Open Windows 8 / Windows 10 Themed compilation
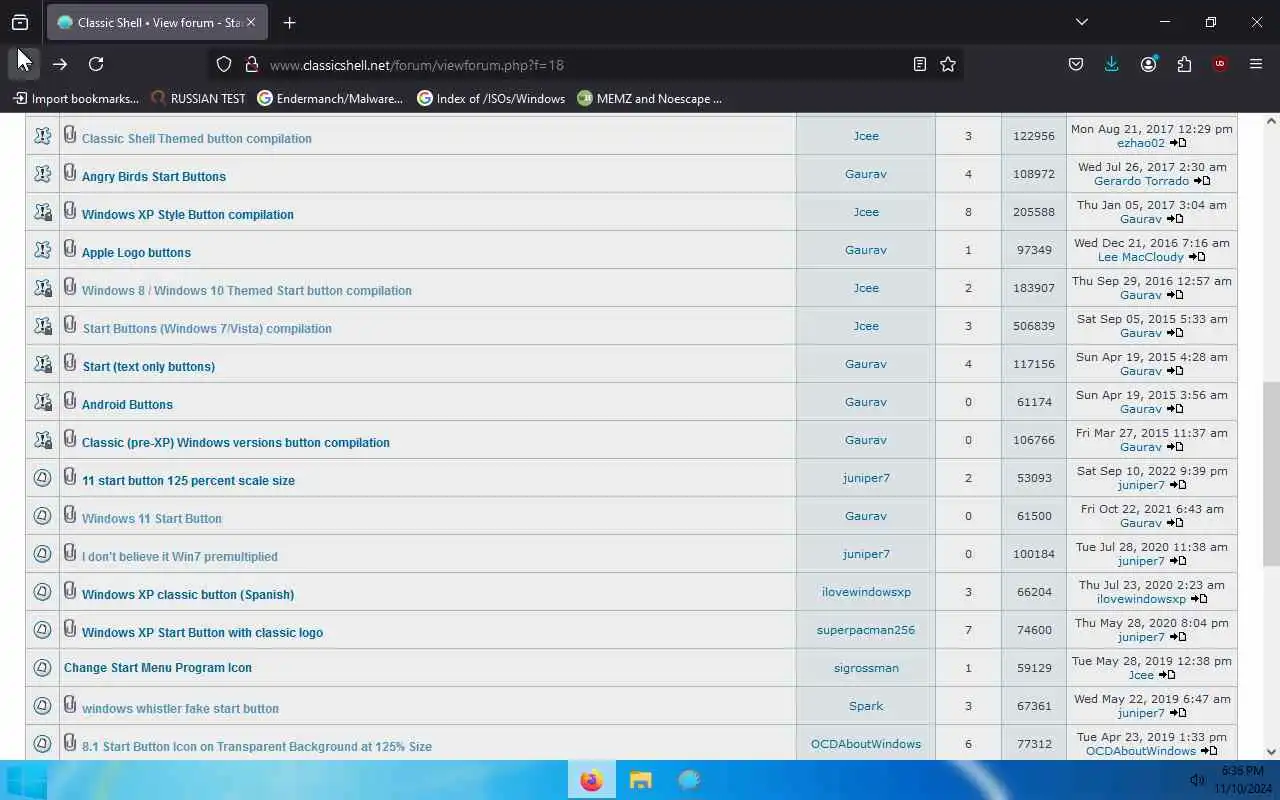The image size is (1280, 800). [x=247, y=291]
